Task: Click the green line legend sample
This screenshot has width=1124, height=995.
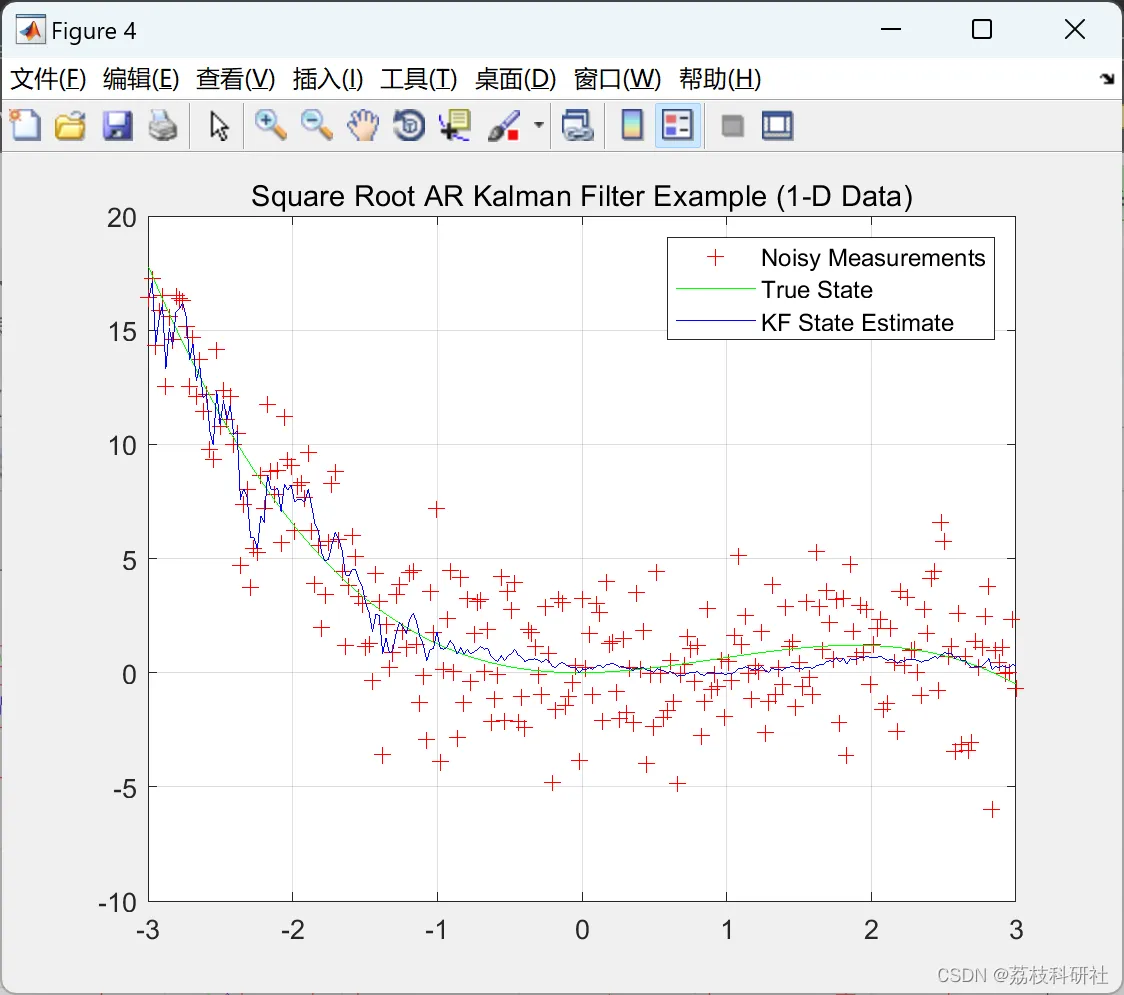Action: pyautogui.click(x=715, y=289)
